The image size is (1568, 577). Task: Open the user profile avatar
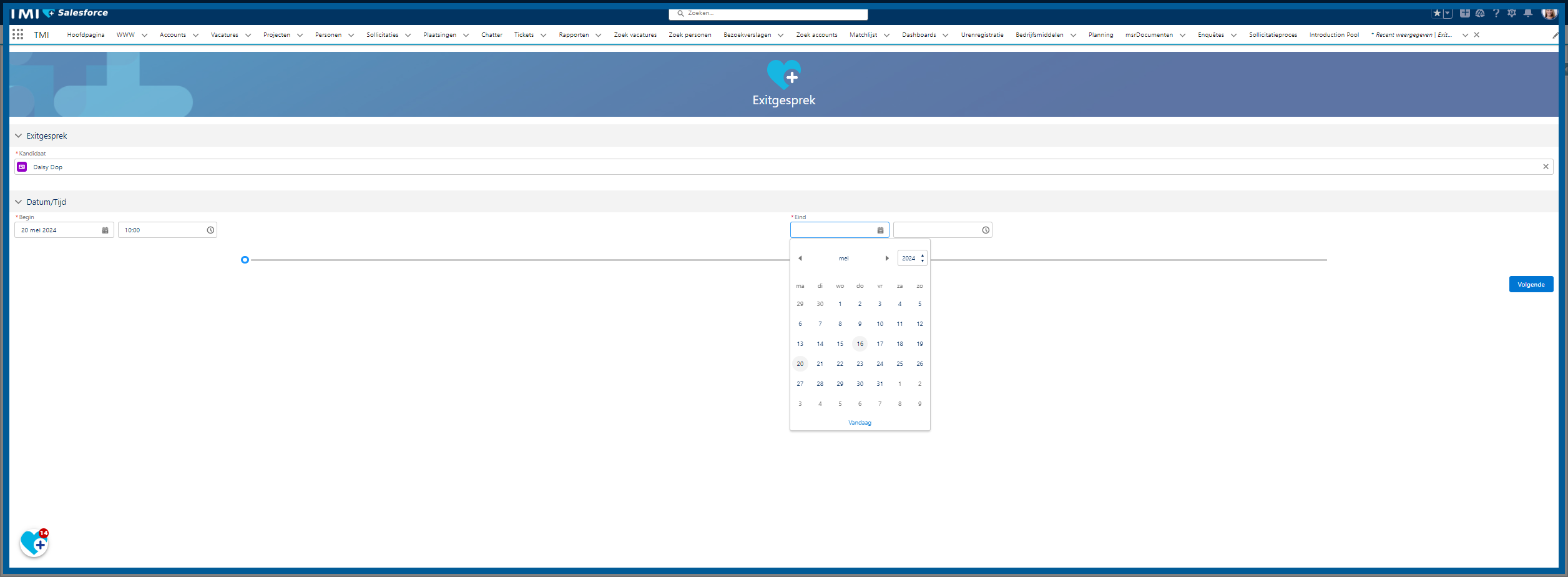point(1549,13)
